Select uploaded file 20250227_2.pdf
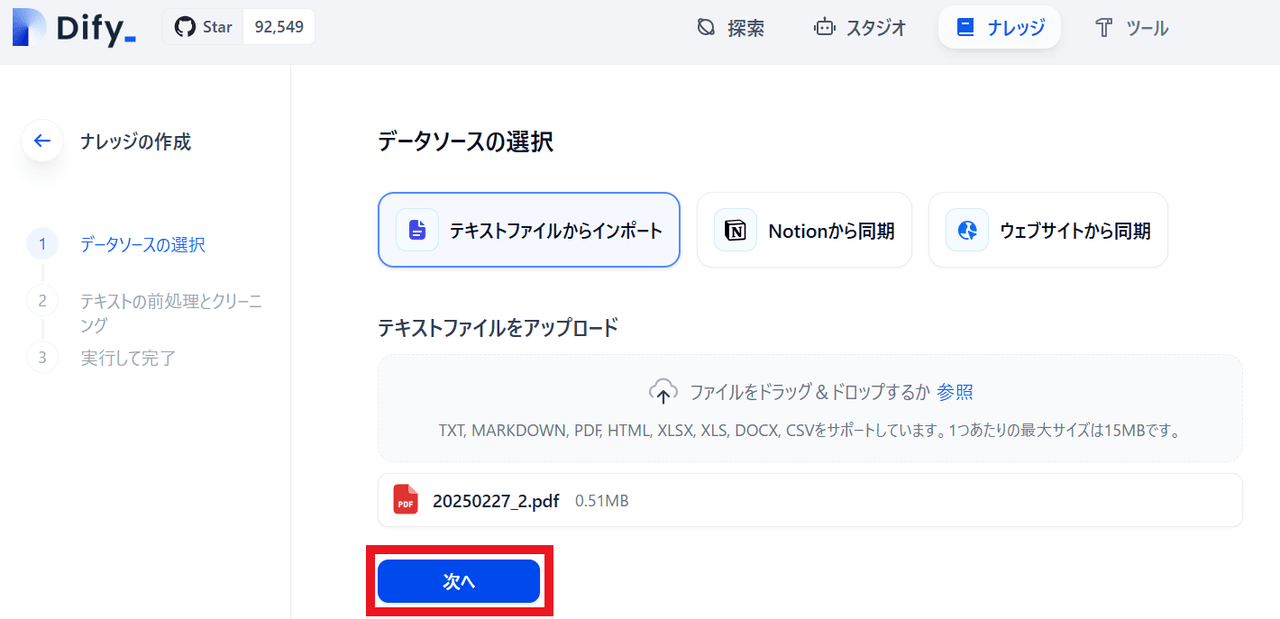The image size is (1280, 619). (810, 500)
